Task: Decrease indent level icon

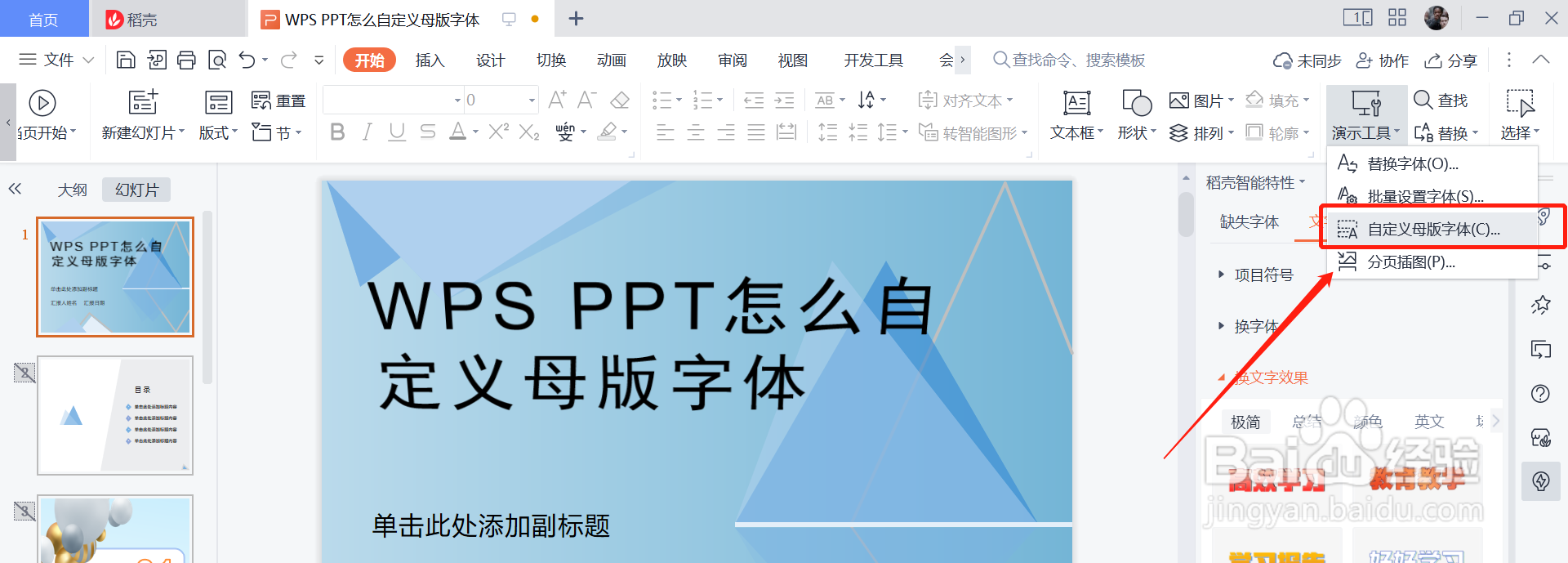Action: pos(754,100)
